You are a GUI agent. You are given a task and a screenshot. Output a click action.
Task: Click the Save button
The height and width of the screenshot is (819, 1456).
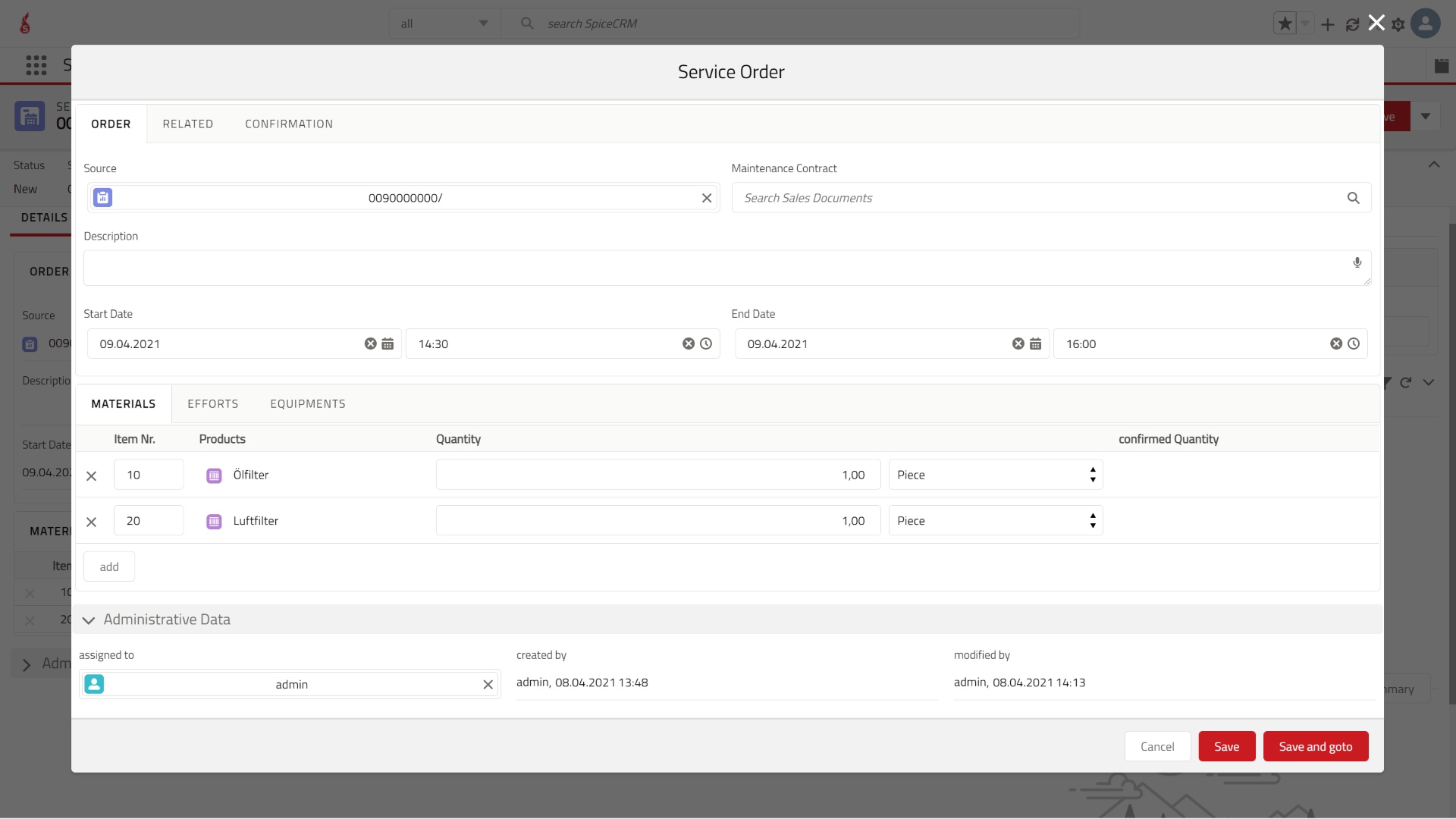tap(1227, 747)
